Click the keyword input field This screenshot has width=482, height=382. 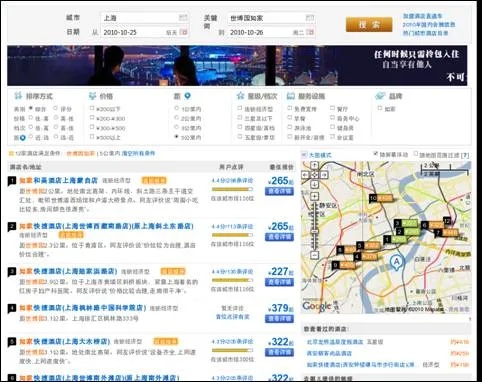(x=271, y=18)
